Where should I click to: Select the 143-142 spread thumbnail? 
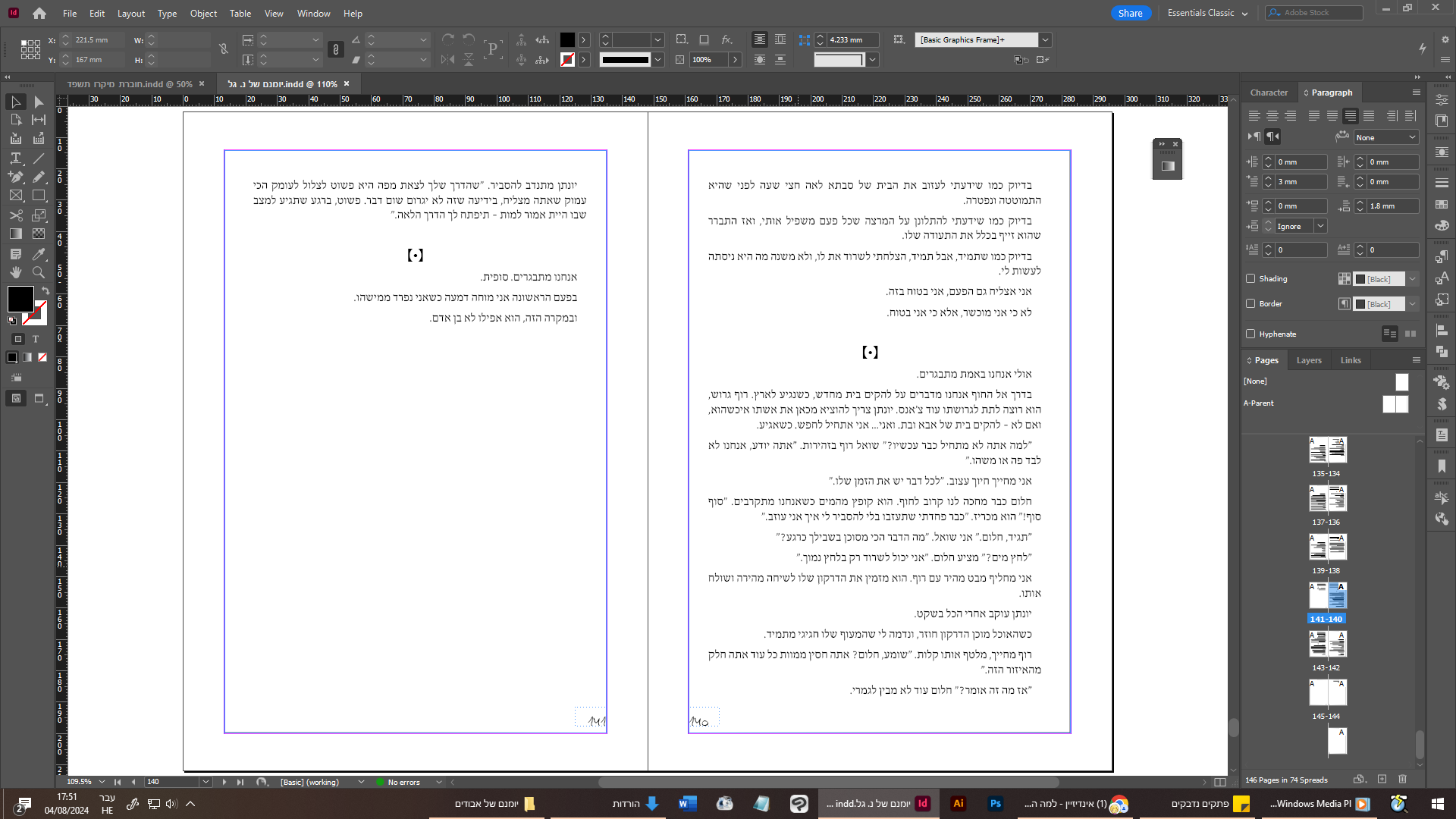pyautogui.click(x=1327, y=645)
